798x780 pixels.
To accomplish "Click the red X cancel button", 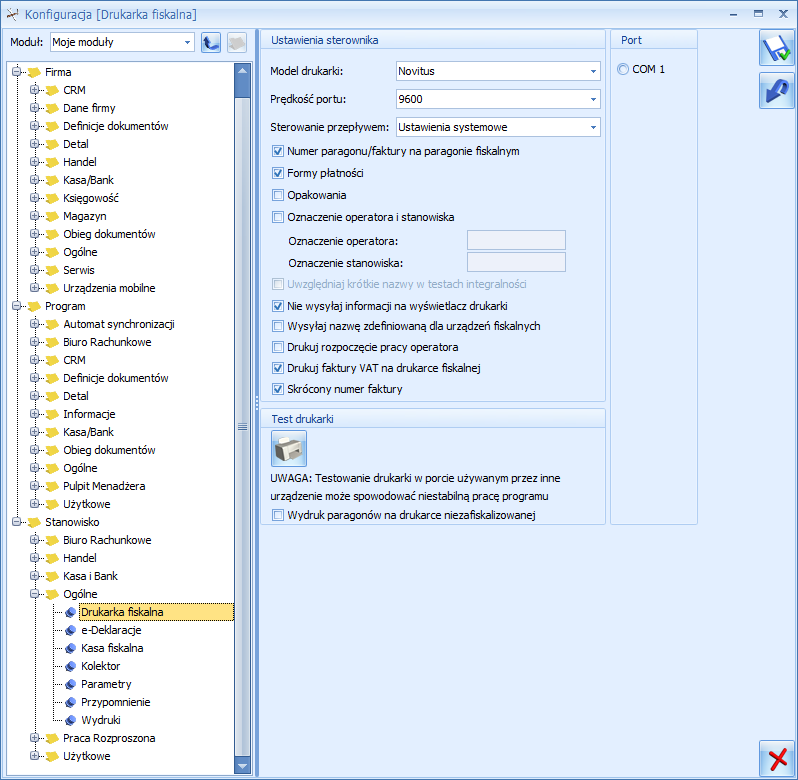I will tap(776, 759).
